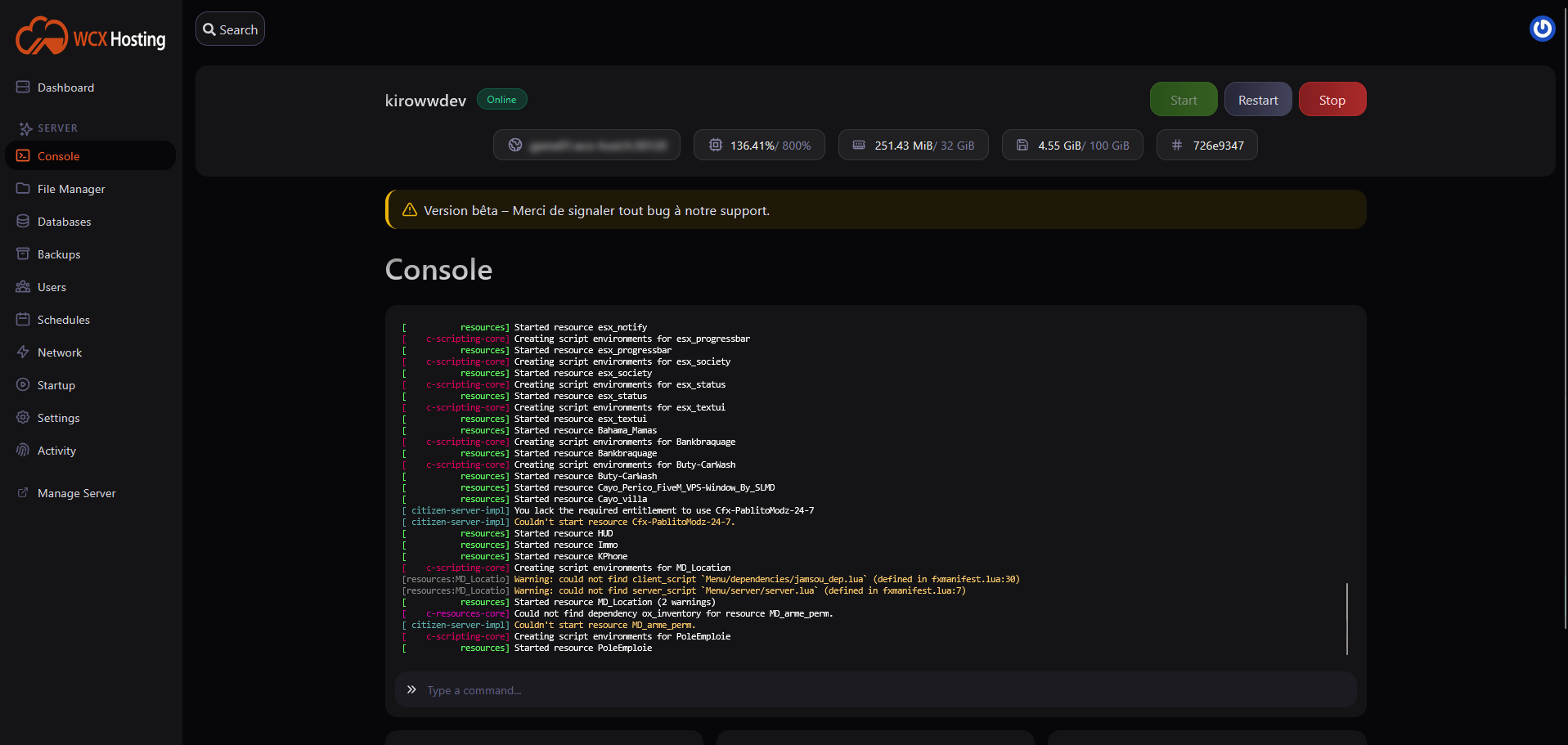
Task: Click the Start server button
Action: 1184,100
